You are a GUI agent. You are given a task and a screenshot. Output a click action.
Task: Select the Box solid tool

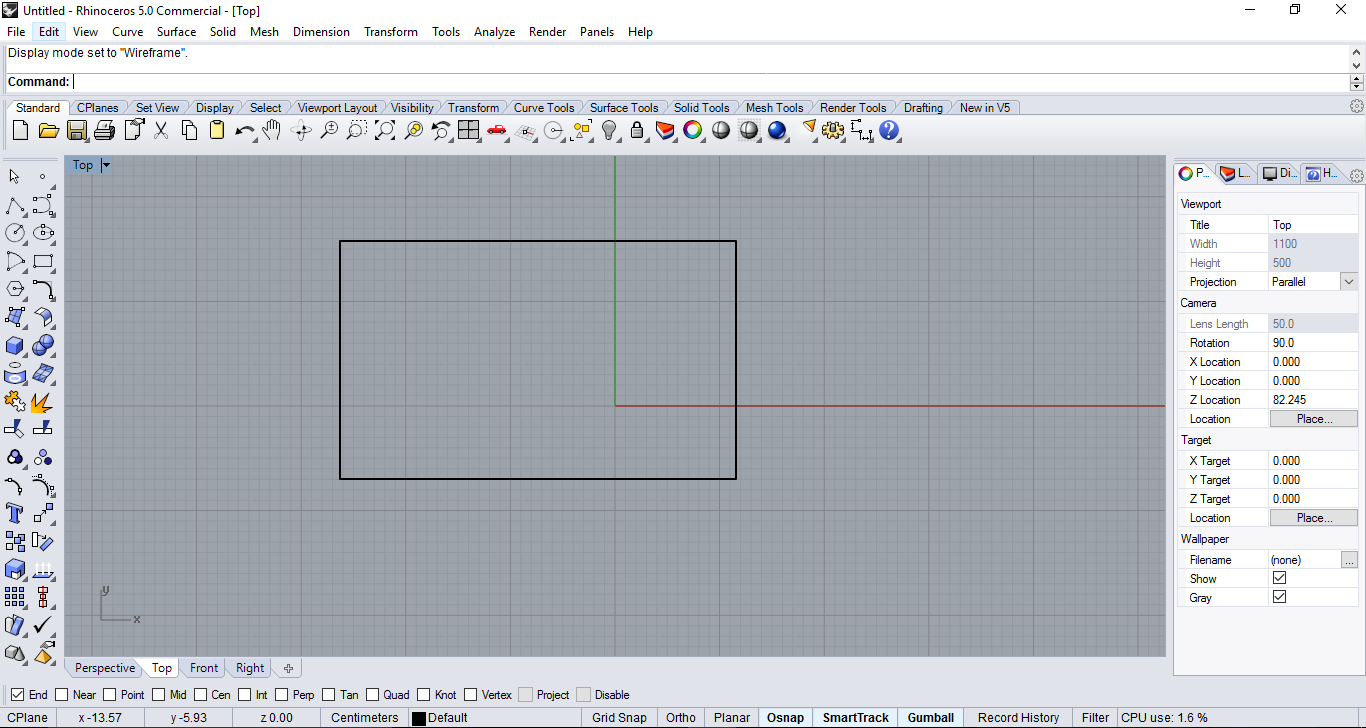tap(15, 346)
